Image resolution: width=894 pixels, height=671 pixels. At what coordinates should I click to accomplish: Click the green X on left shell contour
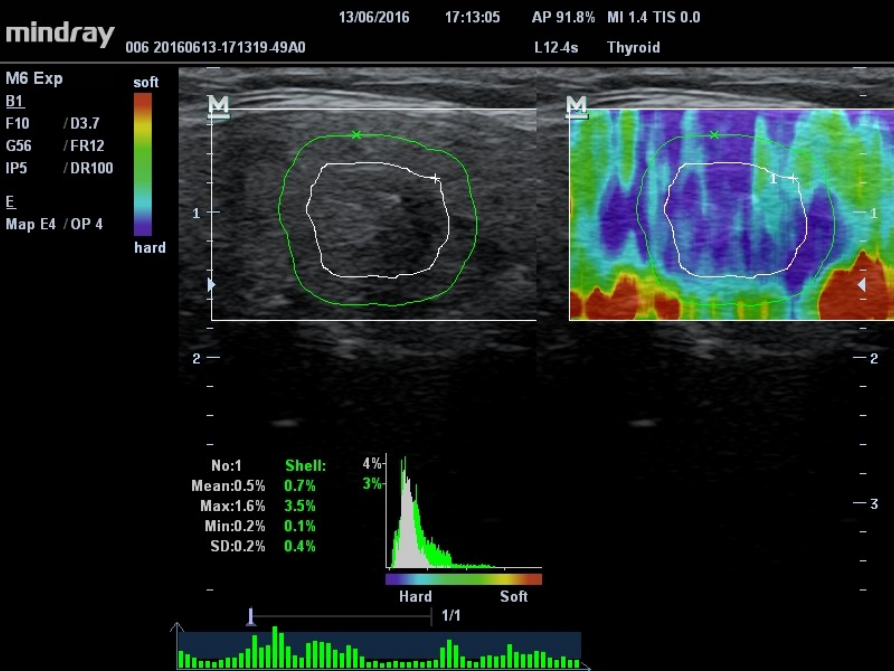356,134
